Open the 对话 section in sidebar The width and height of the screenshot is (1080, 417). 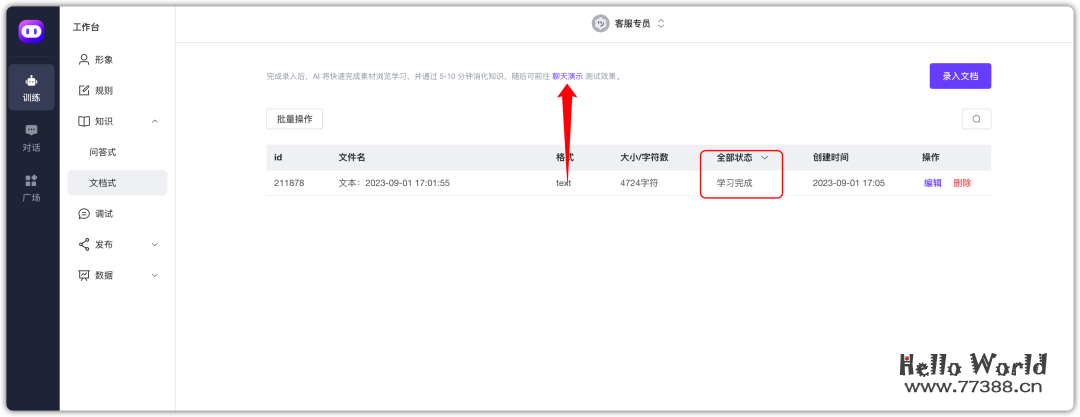(x=32, y=138)
